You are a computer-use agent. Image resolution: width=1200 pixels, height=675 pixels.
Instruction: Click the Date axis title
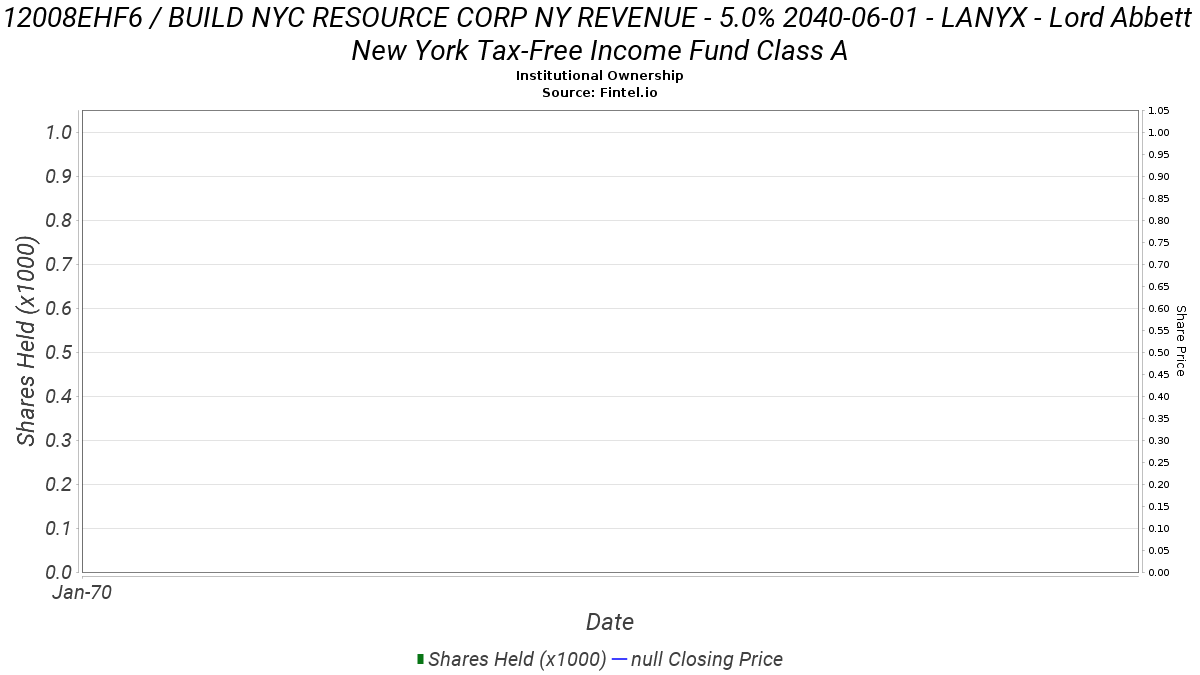[610, 622]
